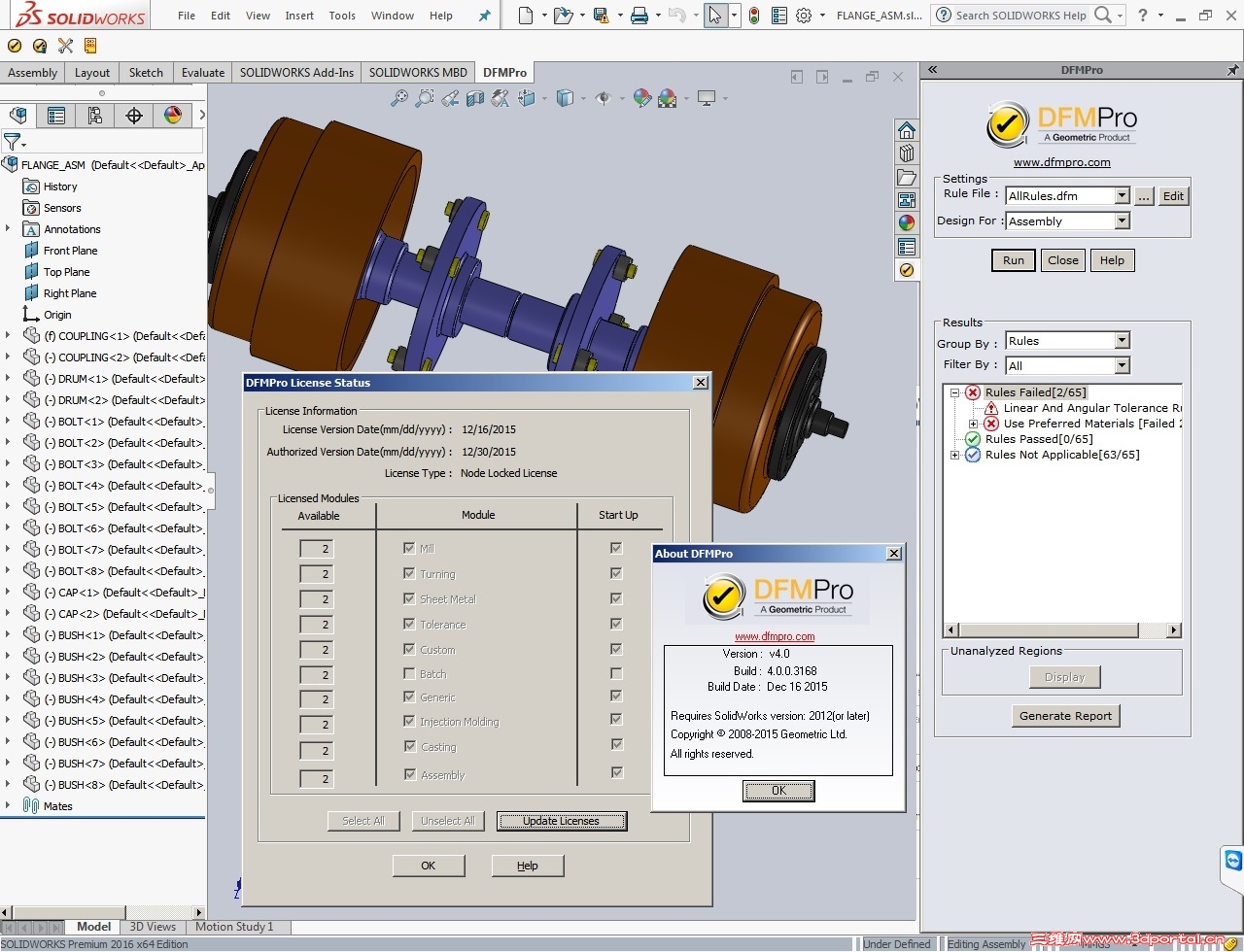
Task: Open the DFMPro task pane icon
Action: point(907,270)
